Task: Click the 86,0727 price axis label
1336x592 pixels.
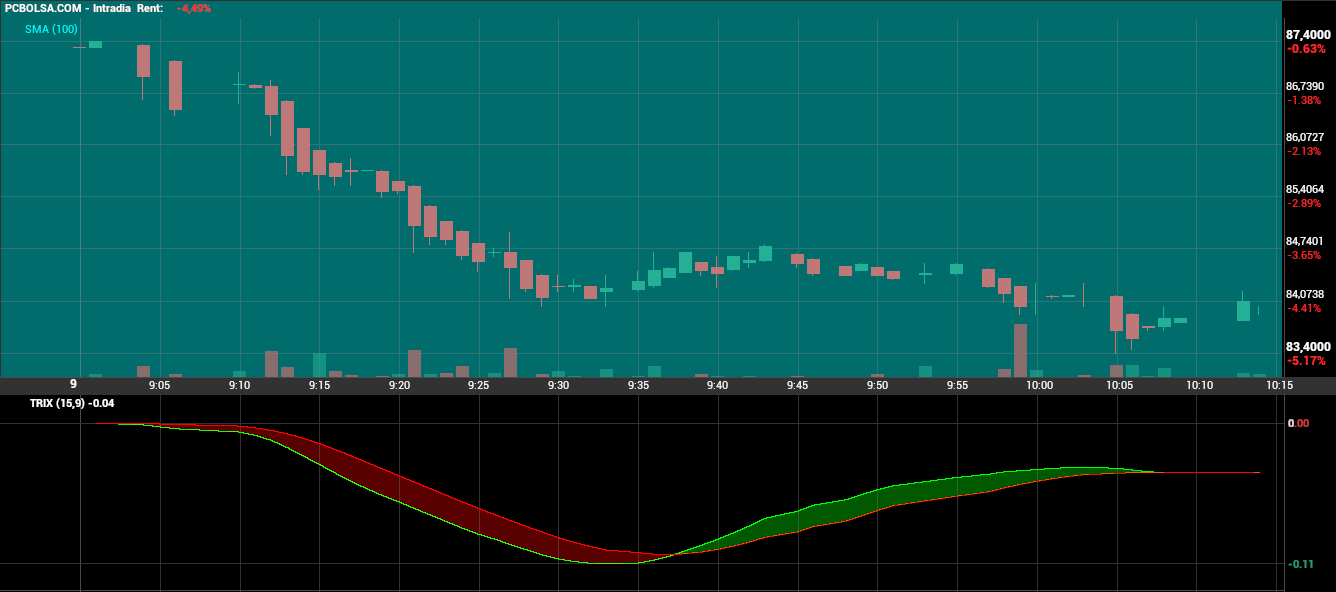Action: click(x=1305, y=137)
